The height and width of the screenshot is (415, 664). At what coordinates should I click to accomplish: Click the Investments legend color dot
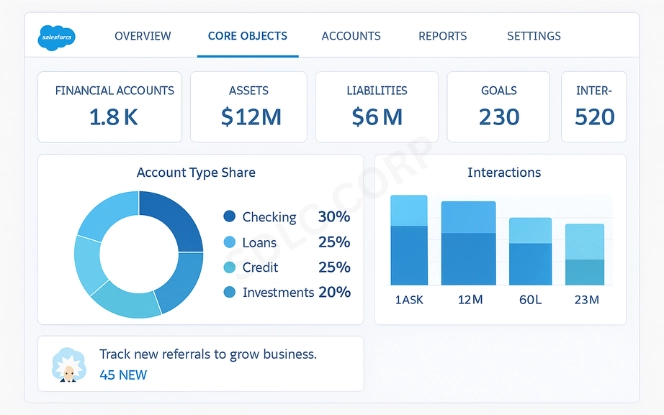[x=229, y=292]
